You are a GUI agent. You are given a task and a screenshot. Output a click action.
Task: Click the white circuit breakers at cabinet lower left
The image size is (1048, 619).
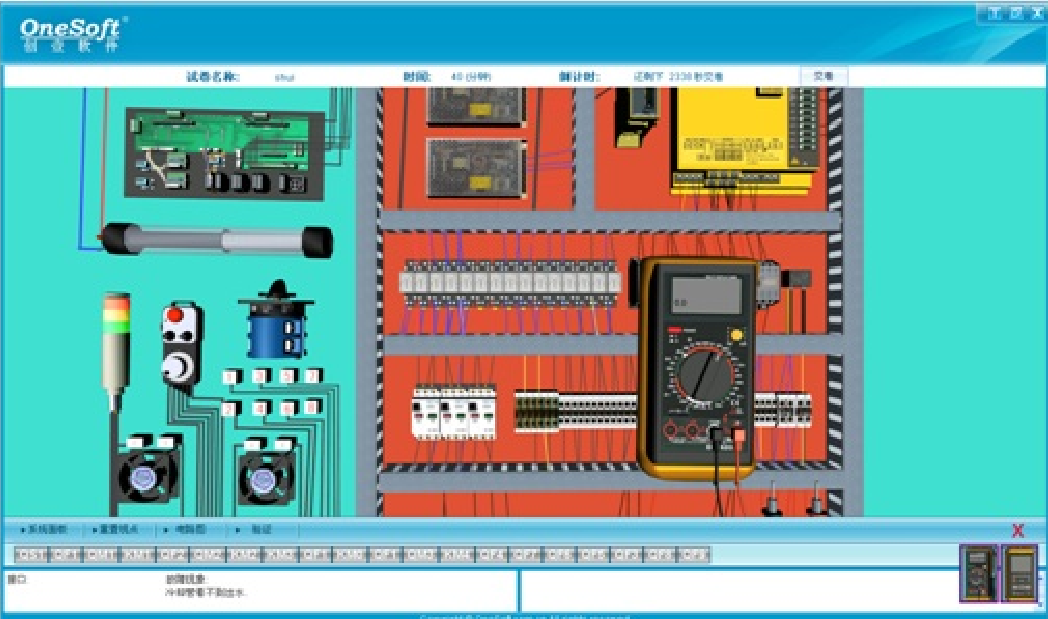pyautogui.click(x=453, y=411)
